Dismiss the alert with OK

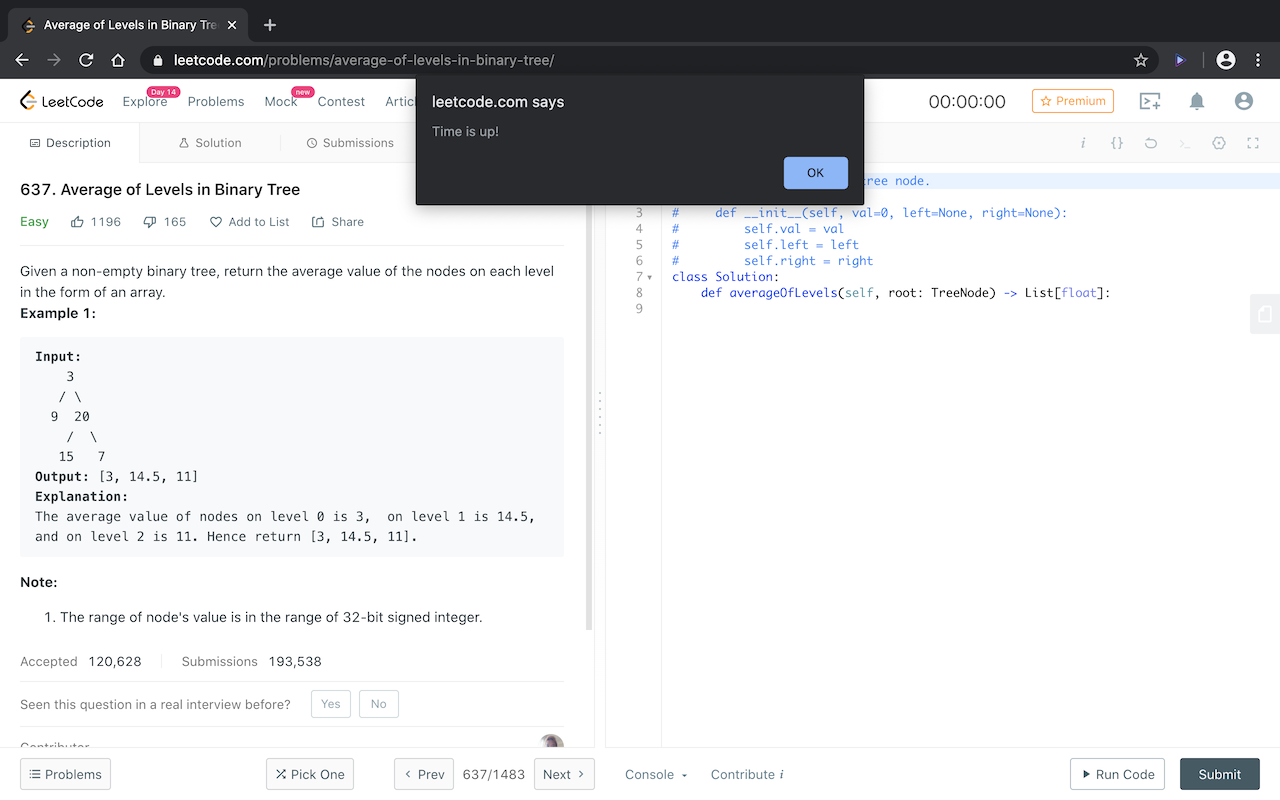coord(815,173)
